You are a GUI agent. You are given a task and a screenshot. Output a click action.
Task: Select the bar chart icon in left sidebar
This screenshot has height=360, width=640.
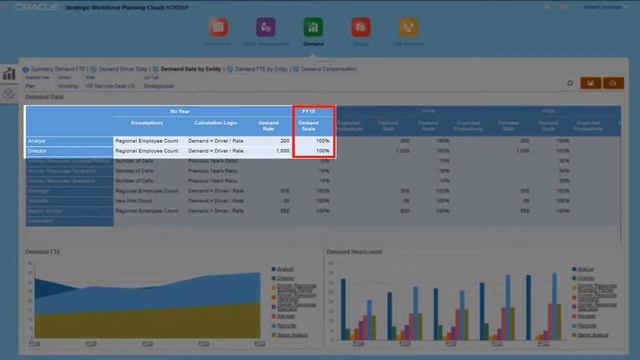[9, 74]
